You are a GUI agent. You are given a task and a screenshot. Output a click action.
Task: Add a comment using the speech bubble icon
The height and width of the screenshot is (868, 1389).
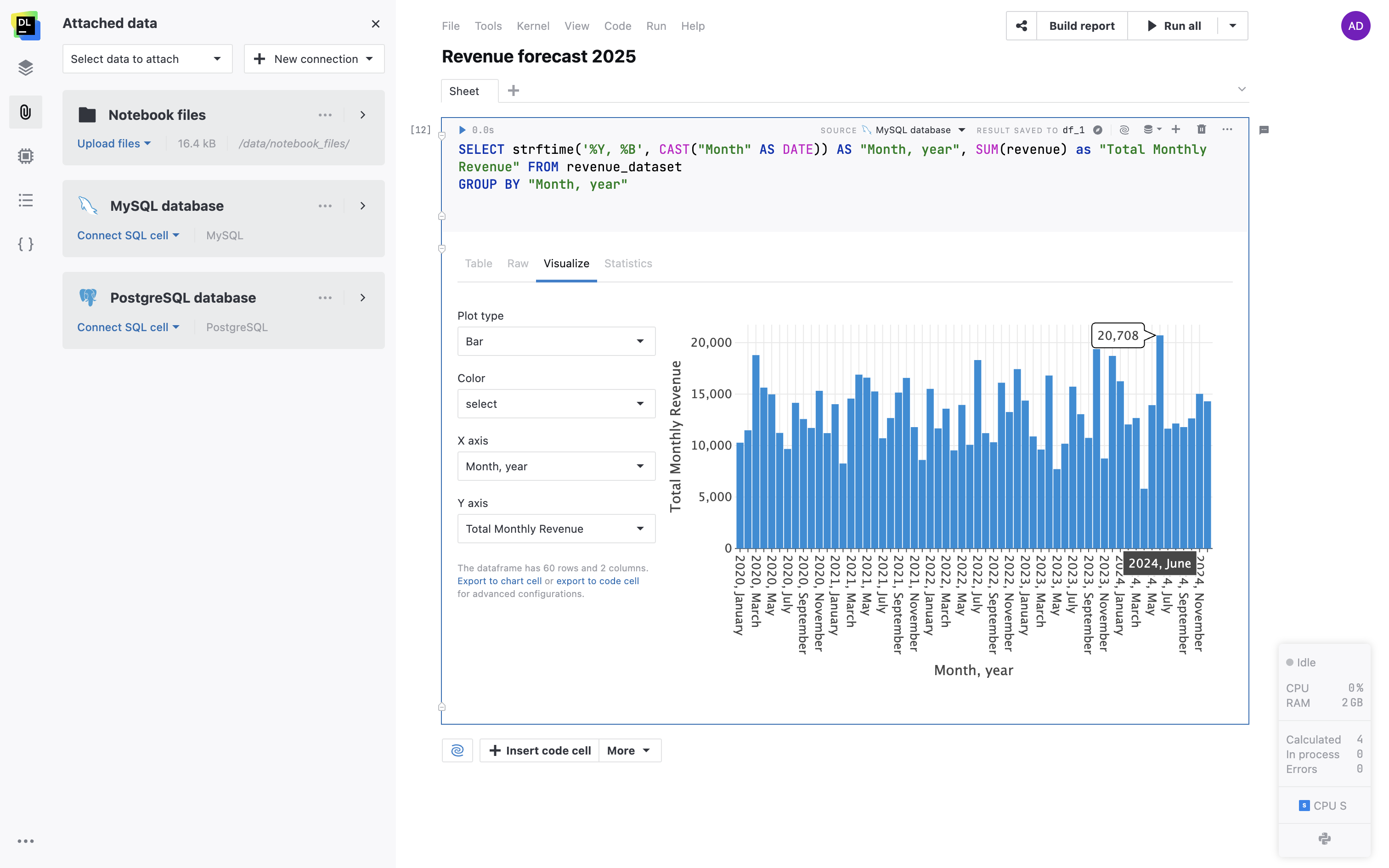point(1263,130)
